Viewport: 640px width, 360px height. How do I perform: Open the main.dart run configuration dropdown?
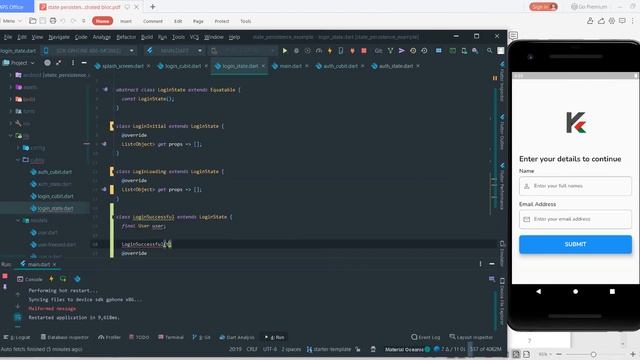[175, 51]
